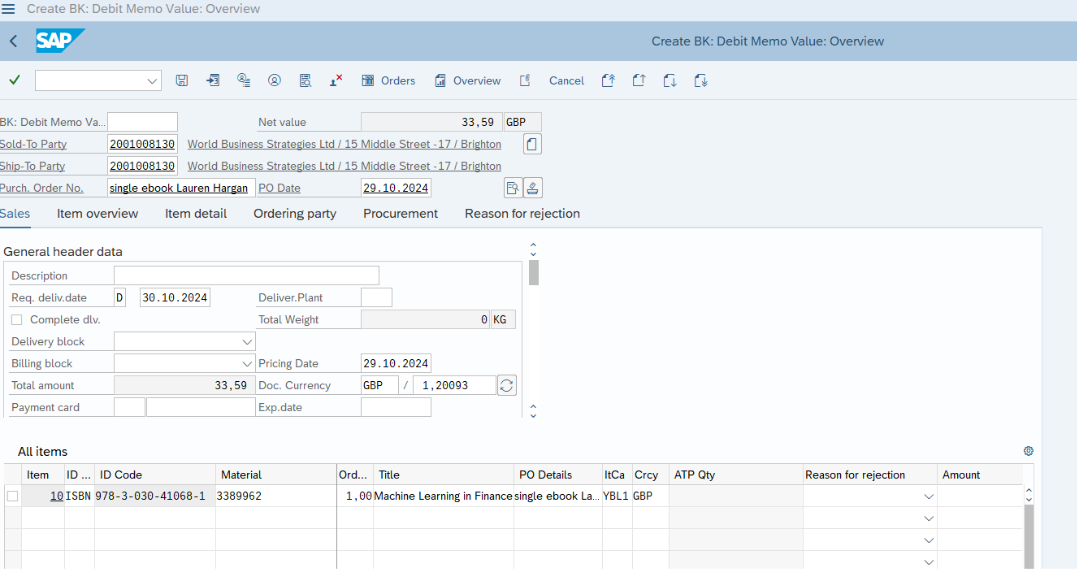Click the Sold-To Party label link
The height and width of the screenshot is (570, 1077).
[x=33, y=144]
